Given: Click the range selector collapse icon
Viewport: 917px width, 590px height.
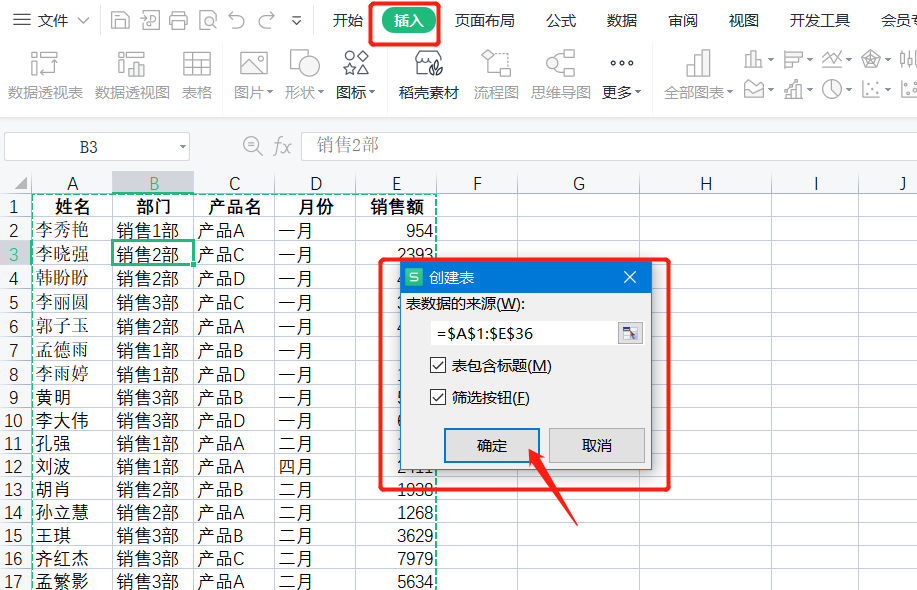Looking at the screenshot, I should (630, 333).
